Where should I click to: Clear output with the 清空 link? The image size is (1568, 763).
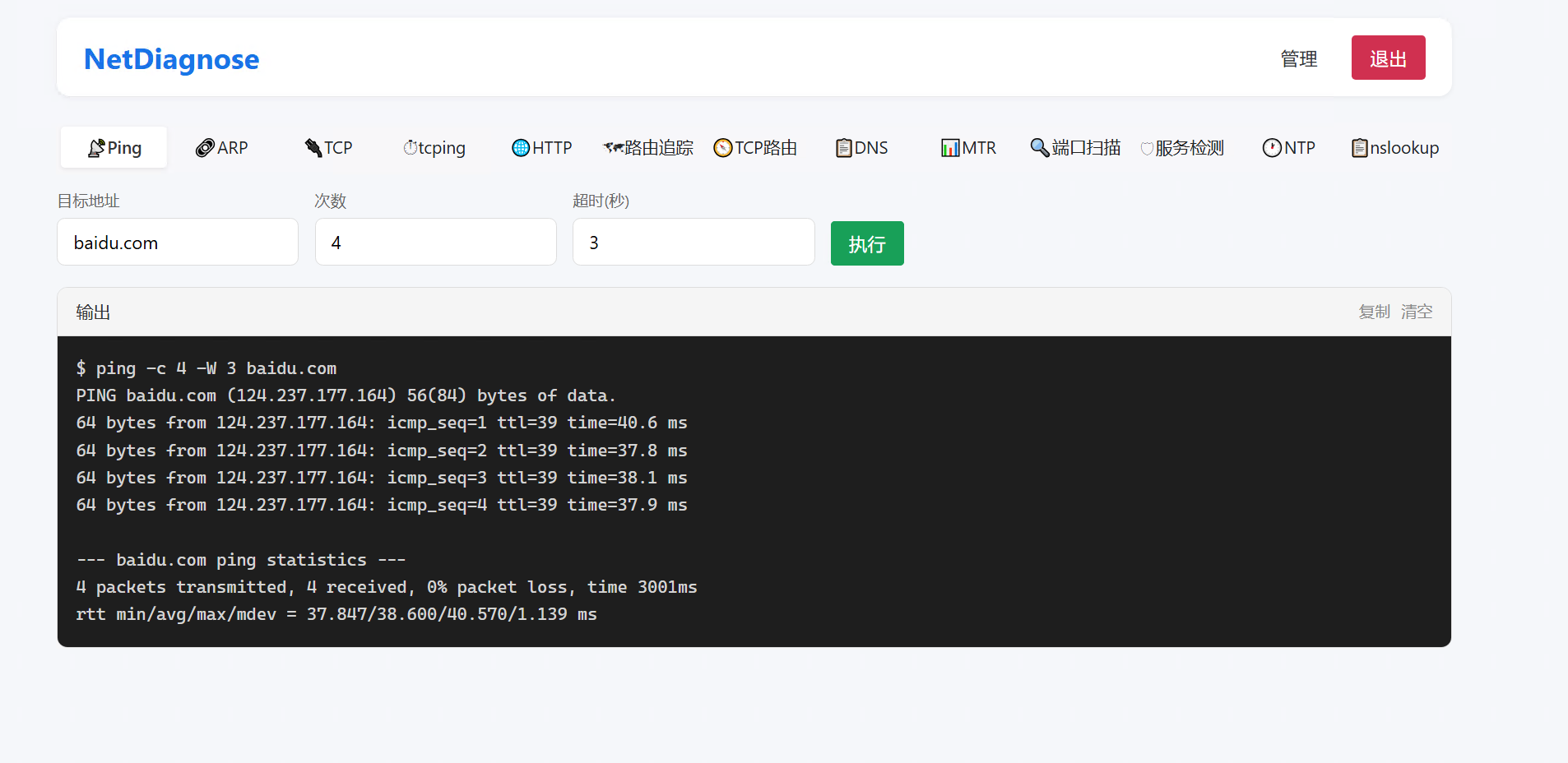1417,312
